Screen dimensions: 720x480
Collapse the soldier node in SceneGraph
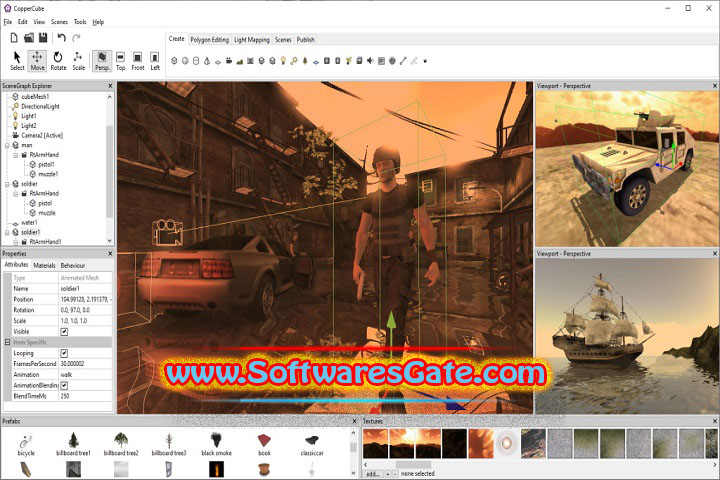7,184
